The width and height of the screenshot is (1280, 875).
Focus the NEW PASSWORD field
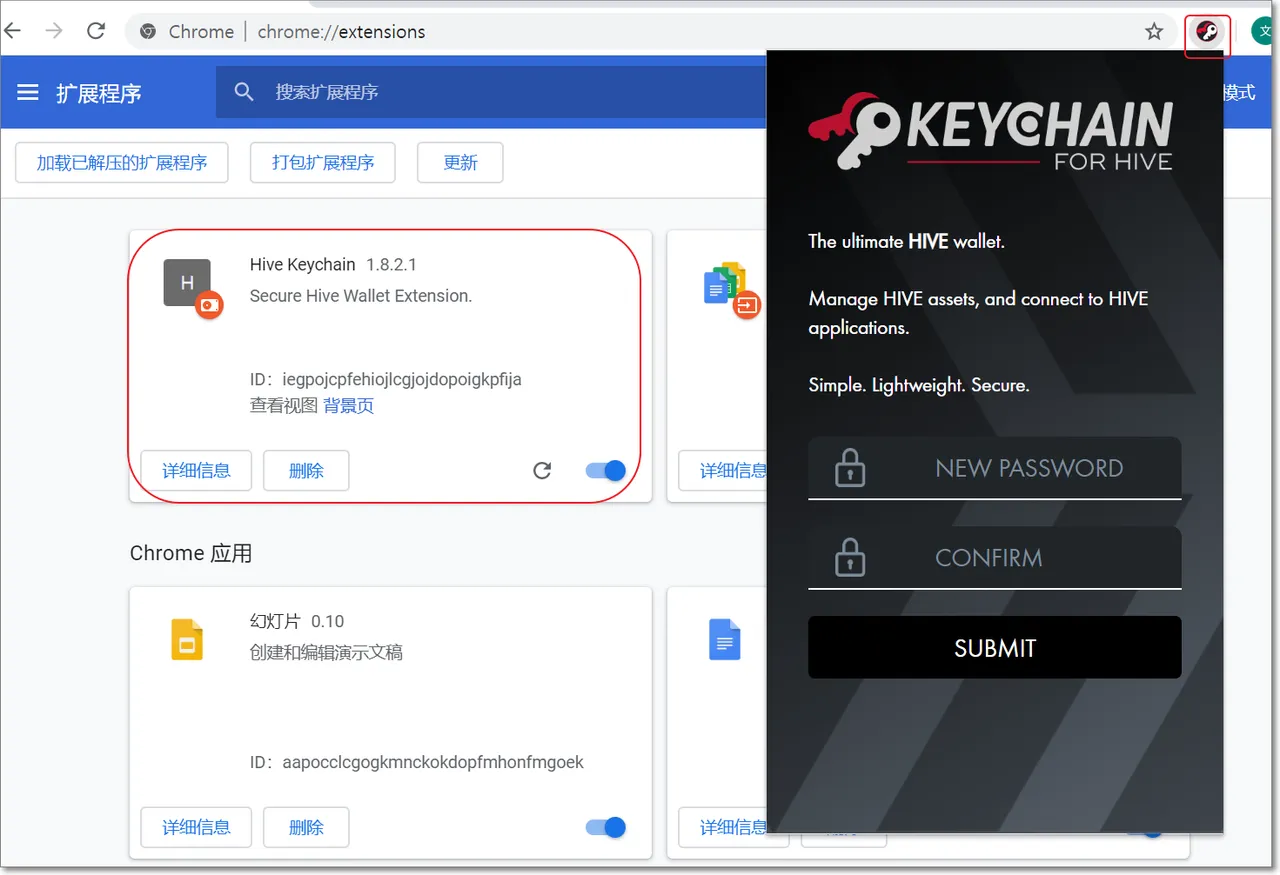(995, 468)
